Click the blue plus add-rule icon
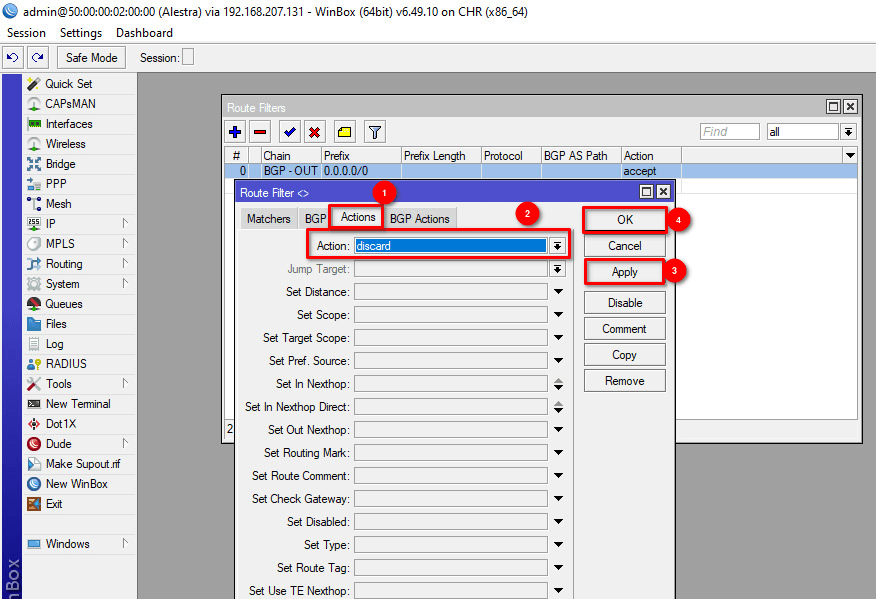This screenshot has height=599, width=876. click(x=235, y=131)
